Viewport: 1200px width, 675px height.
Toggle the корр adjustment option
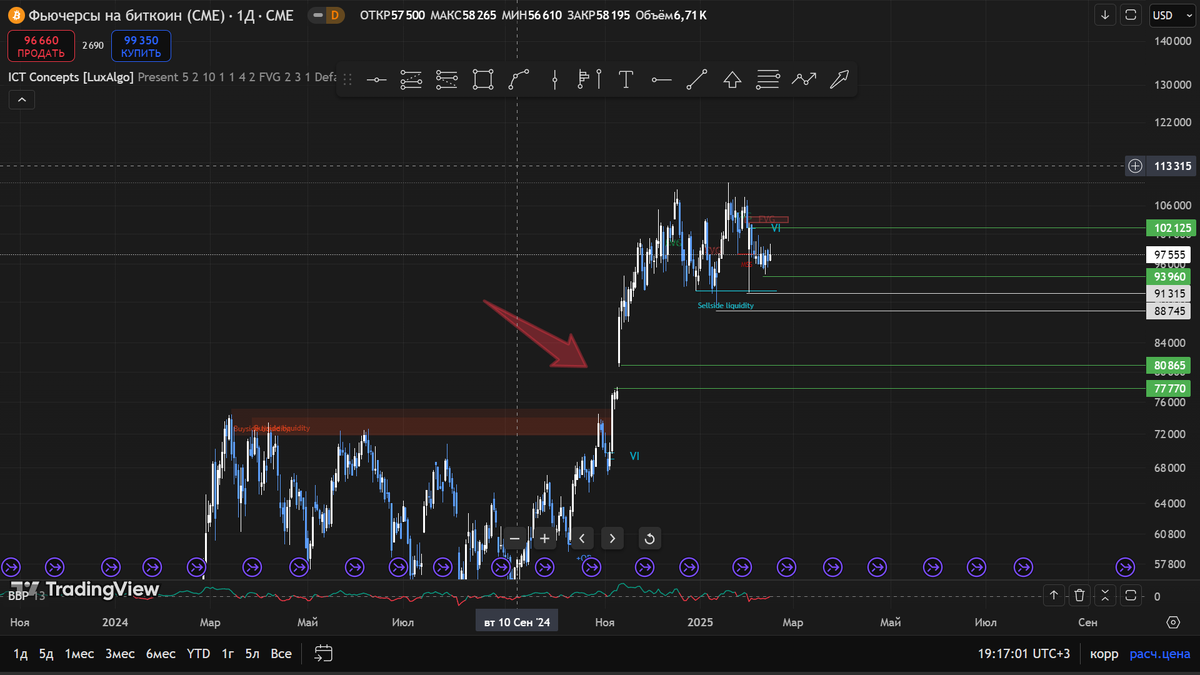[1104, 654]
